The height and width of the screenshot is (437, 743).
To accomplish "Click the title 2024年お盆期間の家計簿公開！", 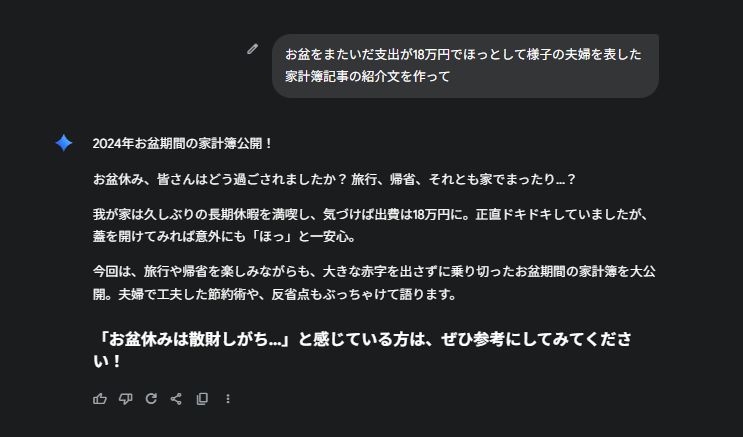I will coord(183,143).
